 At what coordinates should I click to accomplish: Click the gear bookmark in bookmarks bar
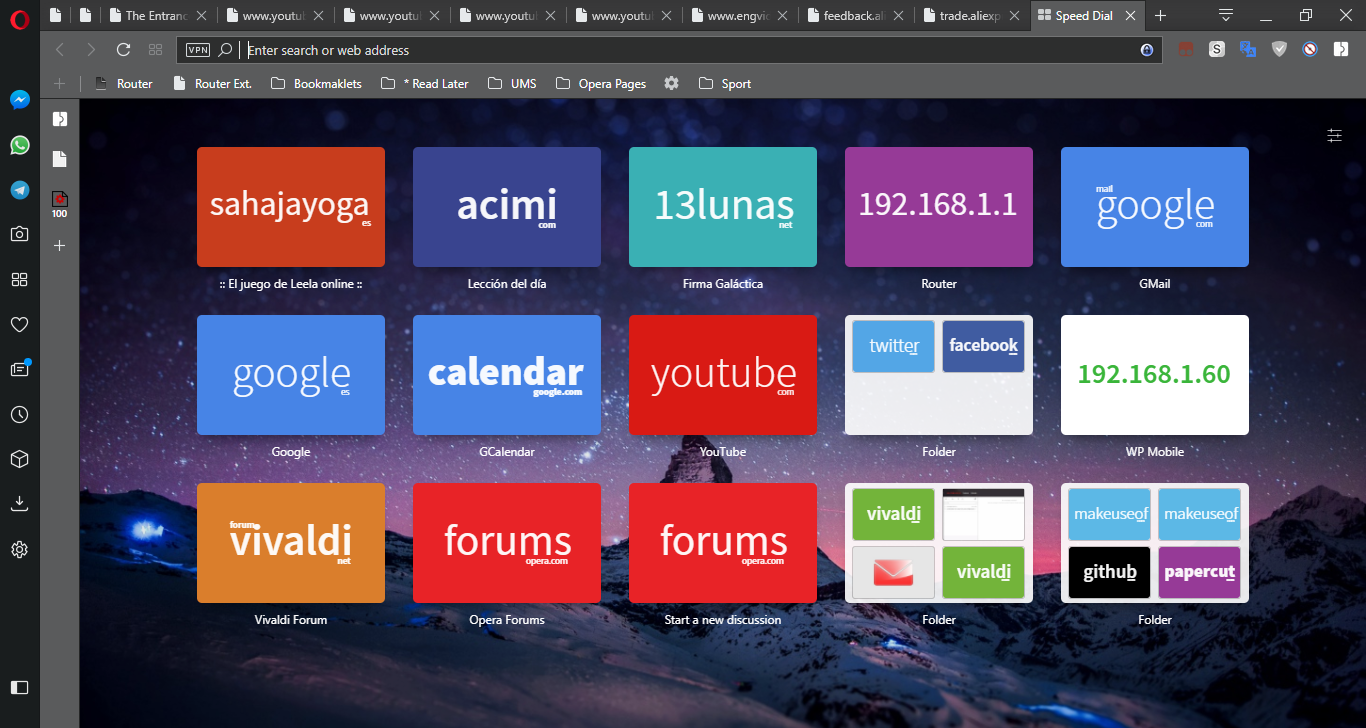point(672,84)
